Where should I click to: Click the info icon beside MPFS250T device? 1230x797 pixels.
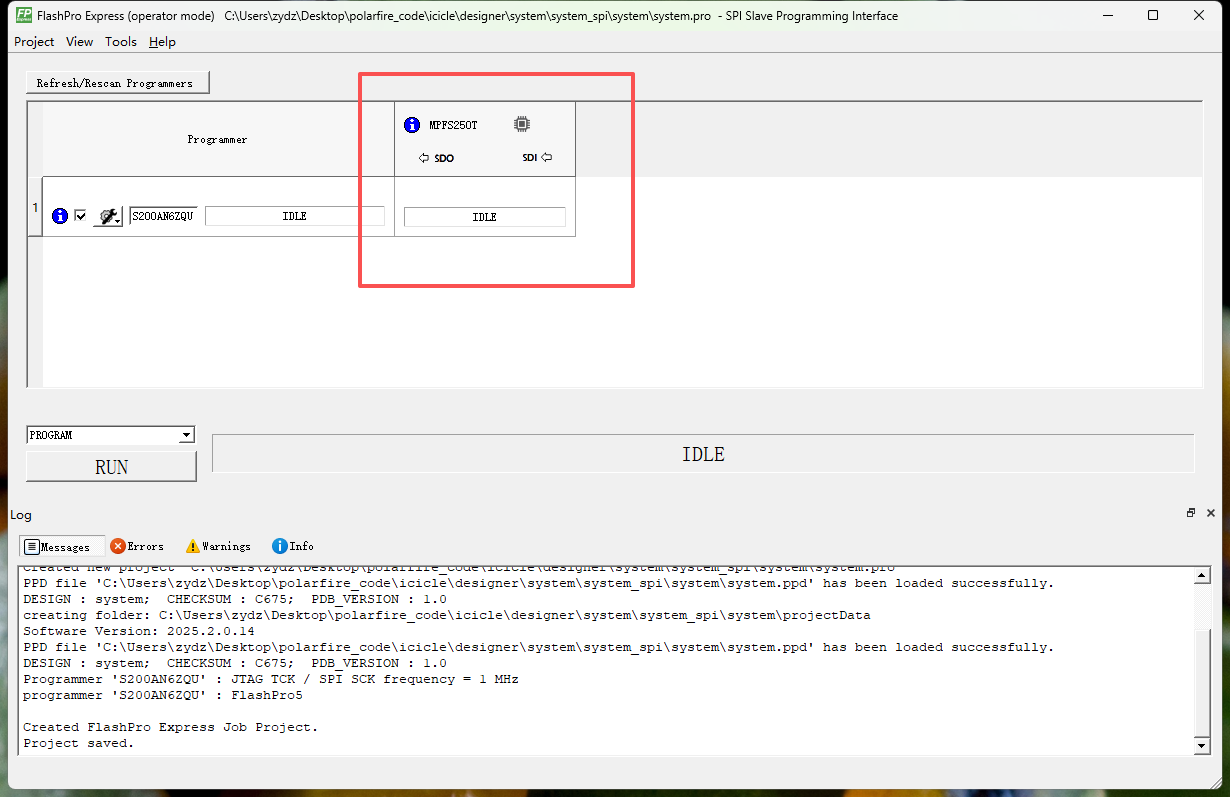[x=412, y=125]
